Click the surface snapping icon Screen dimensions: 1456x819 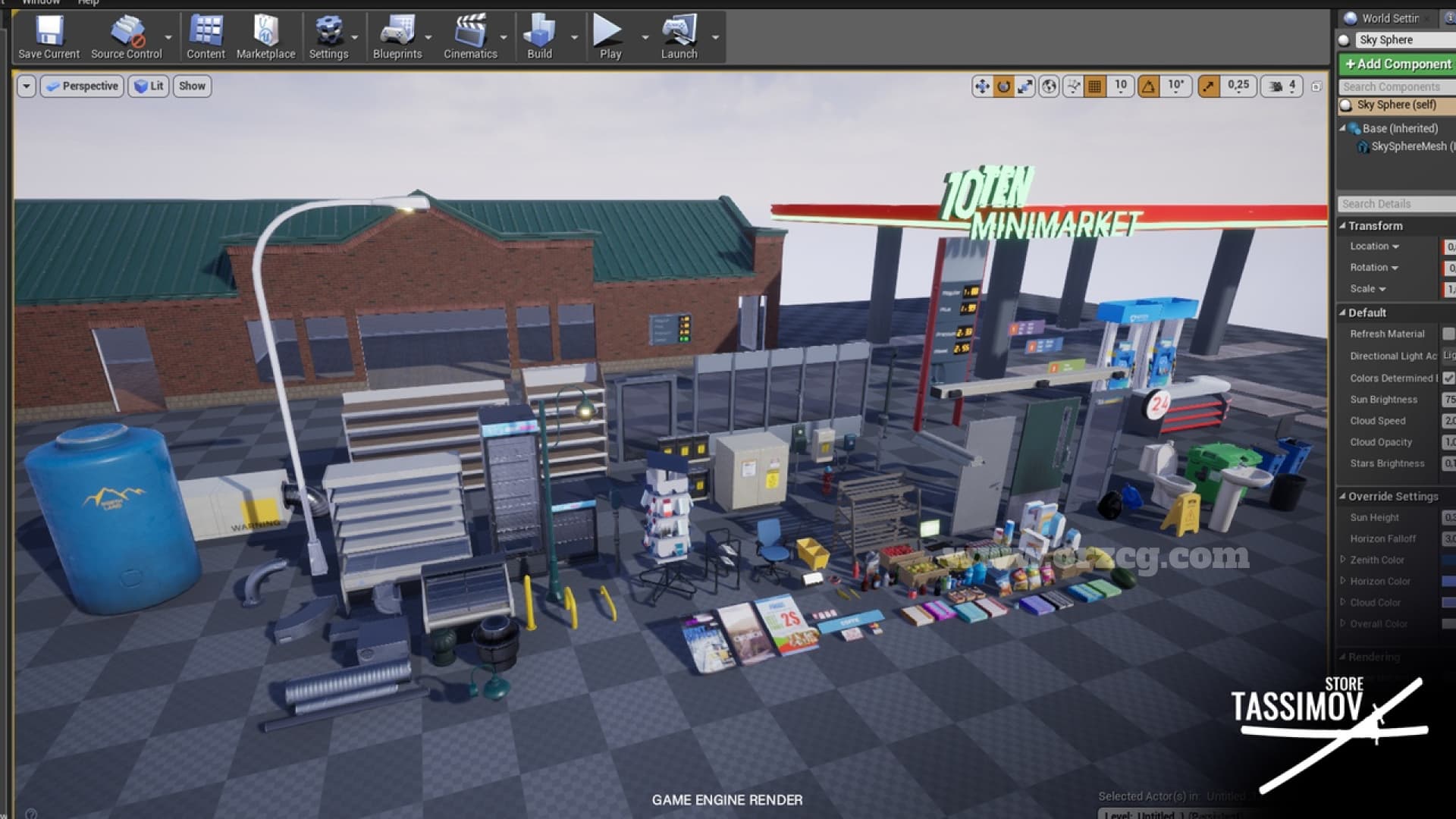[x=1073, y=86]
